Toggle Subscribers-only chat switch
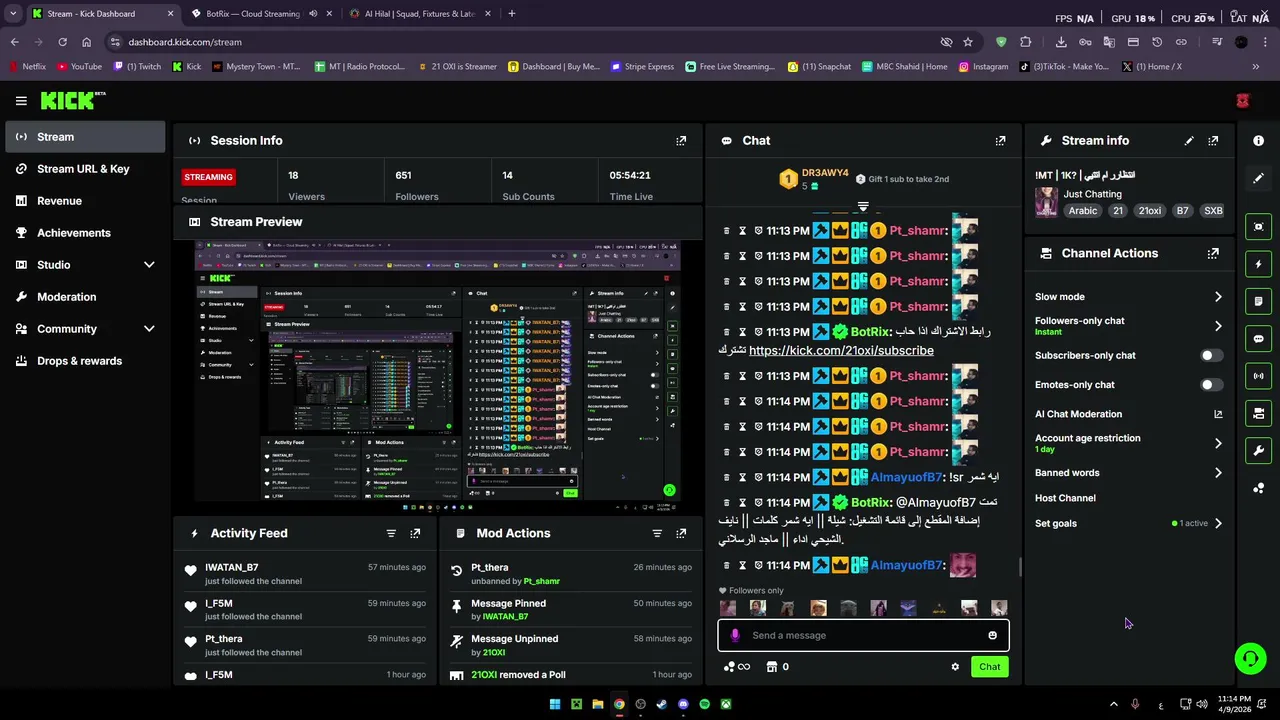The image size is (1280, 720). (1211, 356)
